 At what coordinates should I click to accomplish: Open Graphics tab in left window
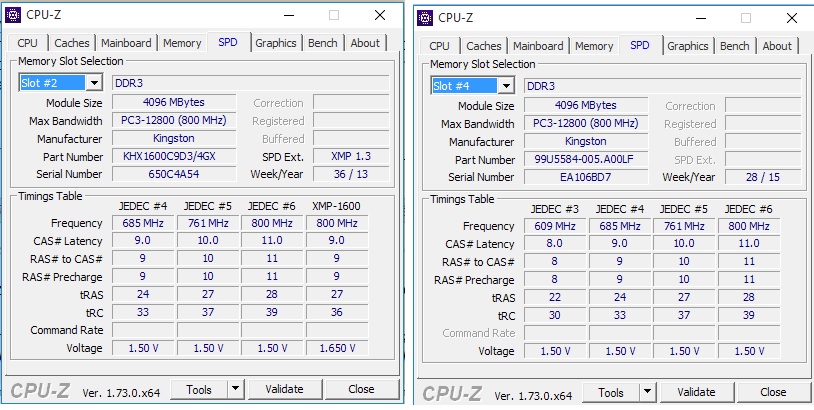[276, 43]
